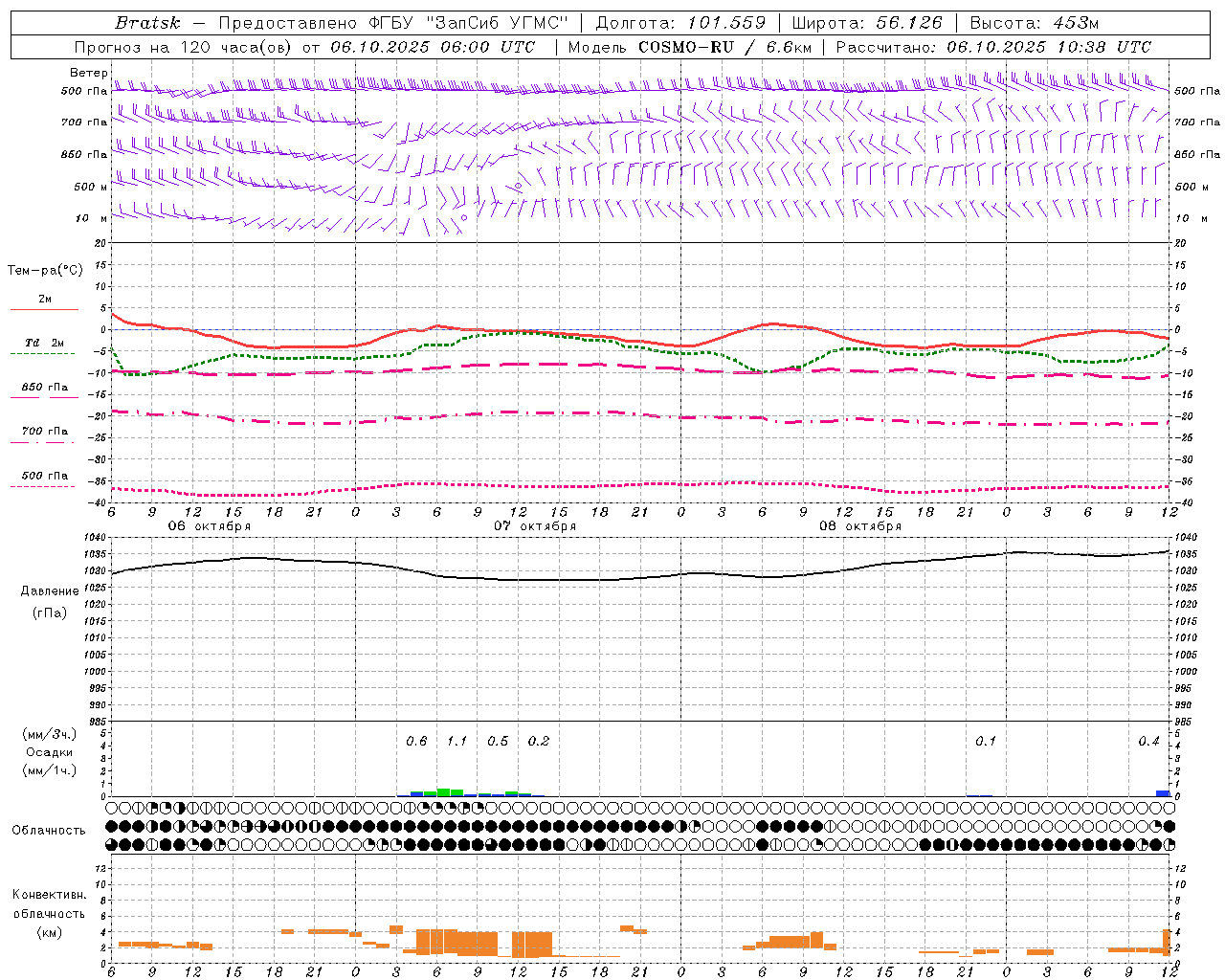Click the station name "Bratsk" in header
This screenshot has height=980, width=1225.
pyautogui.click(x=147, y=23)
